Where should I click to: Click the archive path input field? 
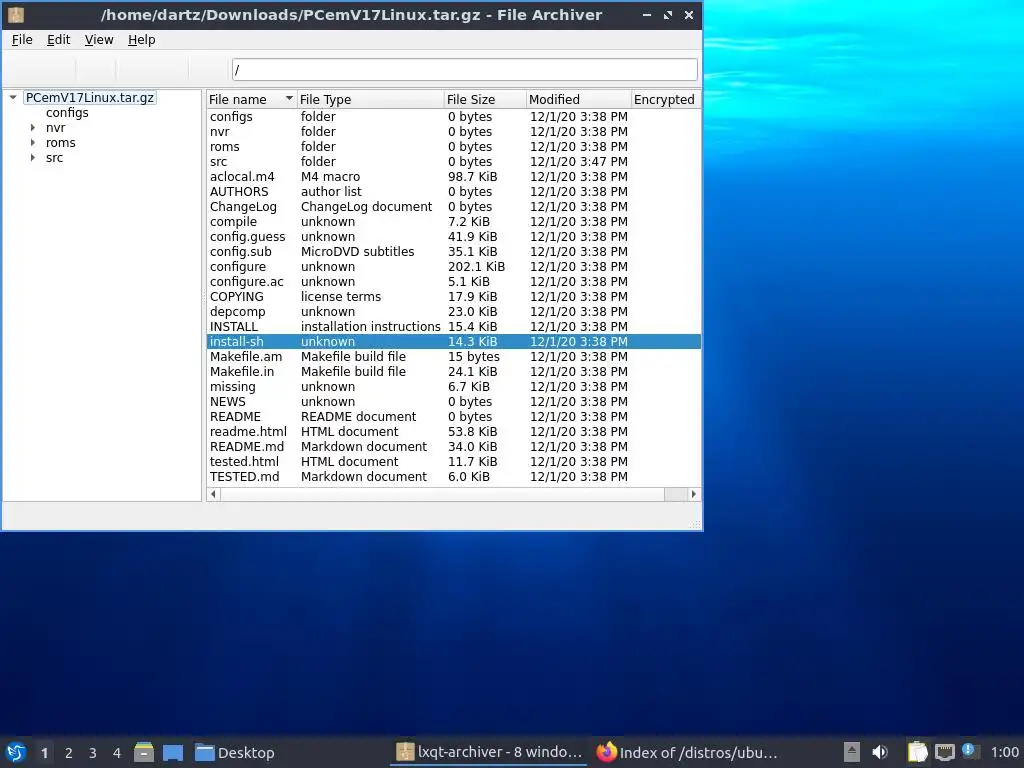pyautogui.click(x=464, y=69)
